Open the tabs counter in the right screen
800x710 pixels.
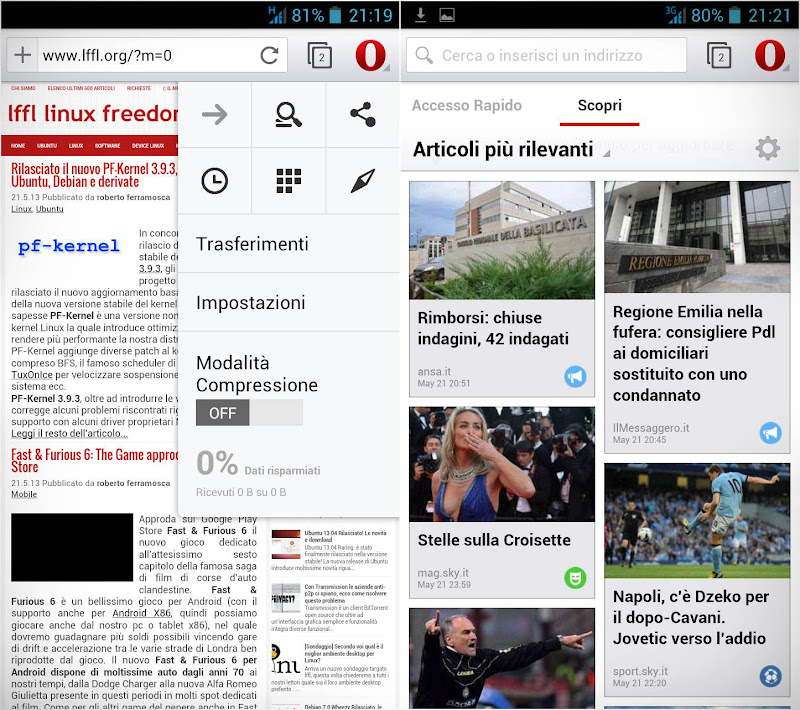[x=719, y=56]
